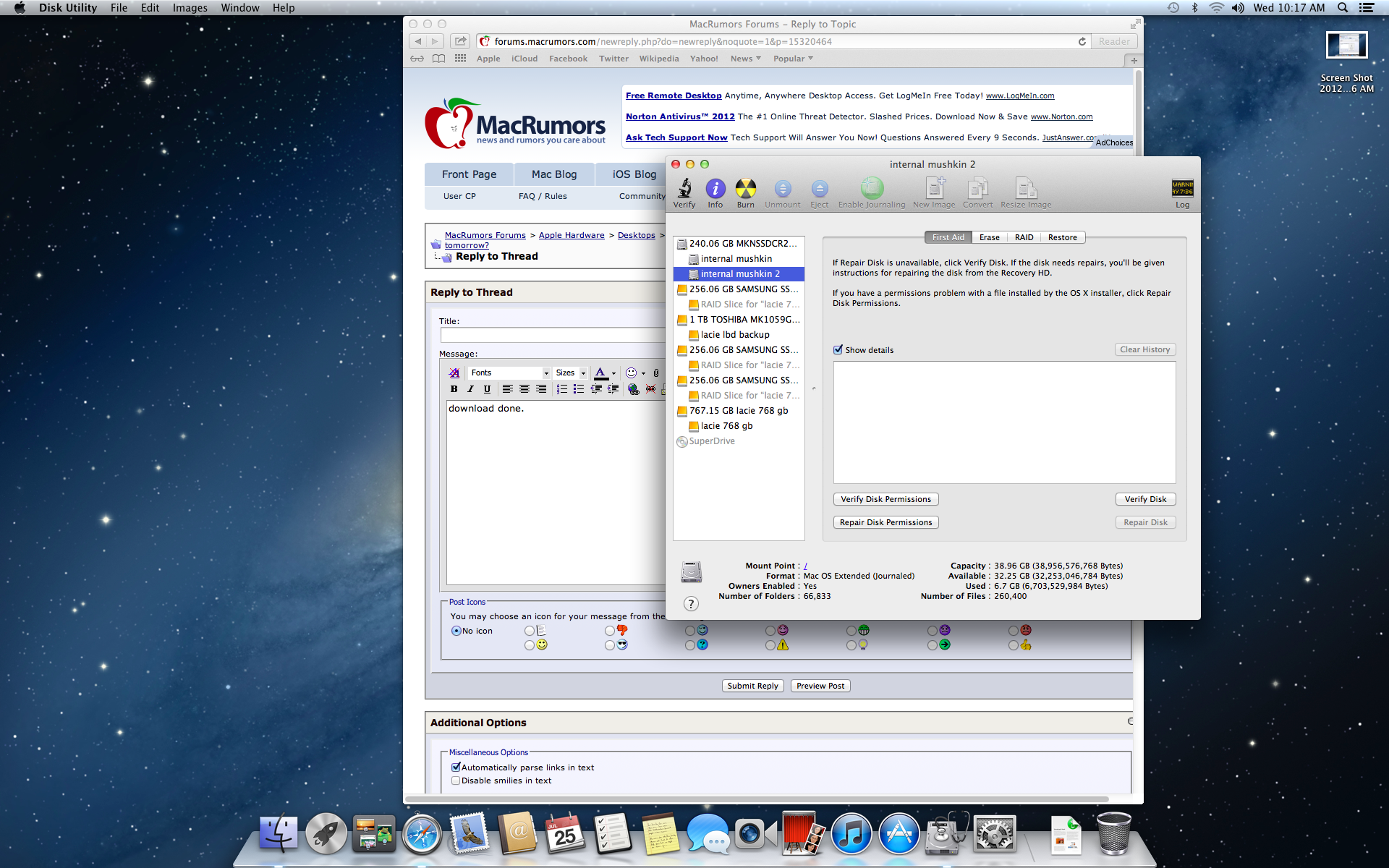Click the Burn toolbar icon

pos(745,189)
